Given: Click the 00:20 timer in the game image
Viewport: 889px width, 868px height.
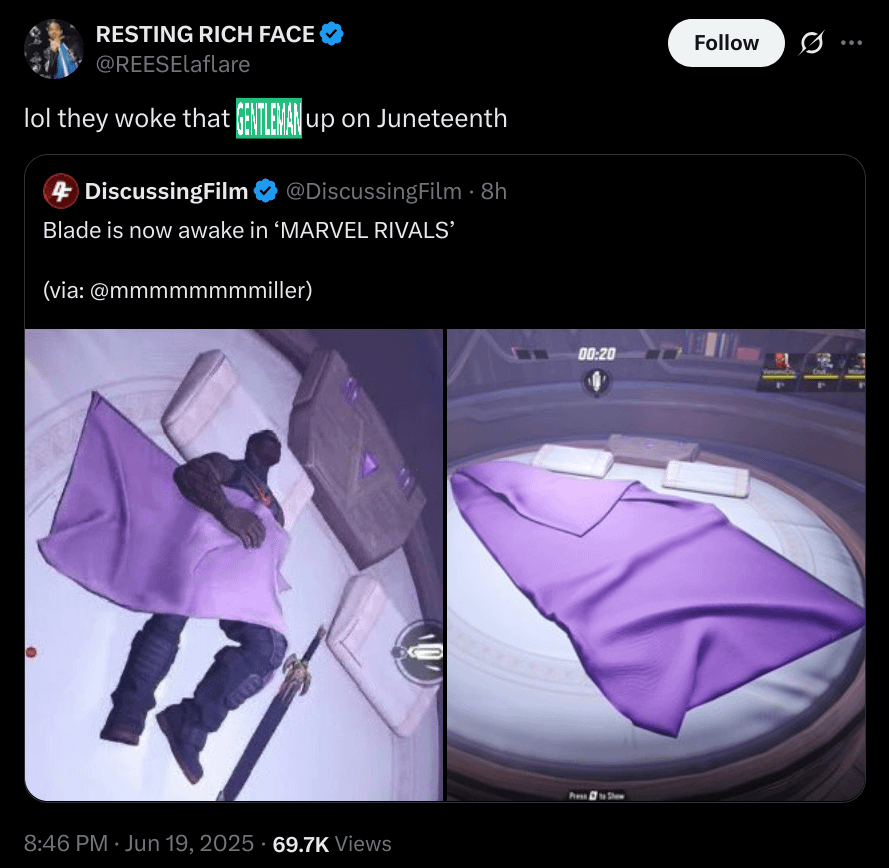Looking at the screenshot, I should (x=596, y=354).
